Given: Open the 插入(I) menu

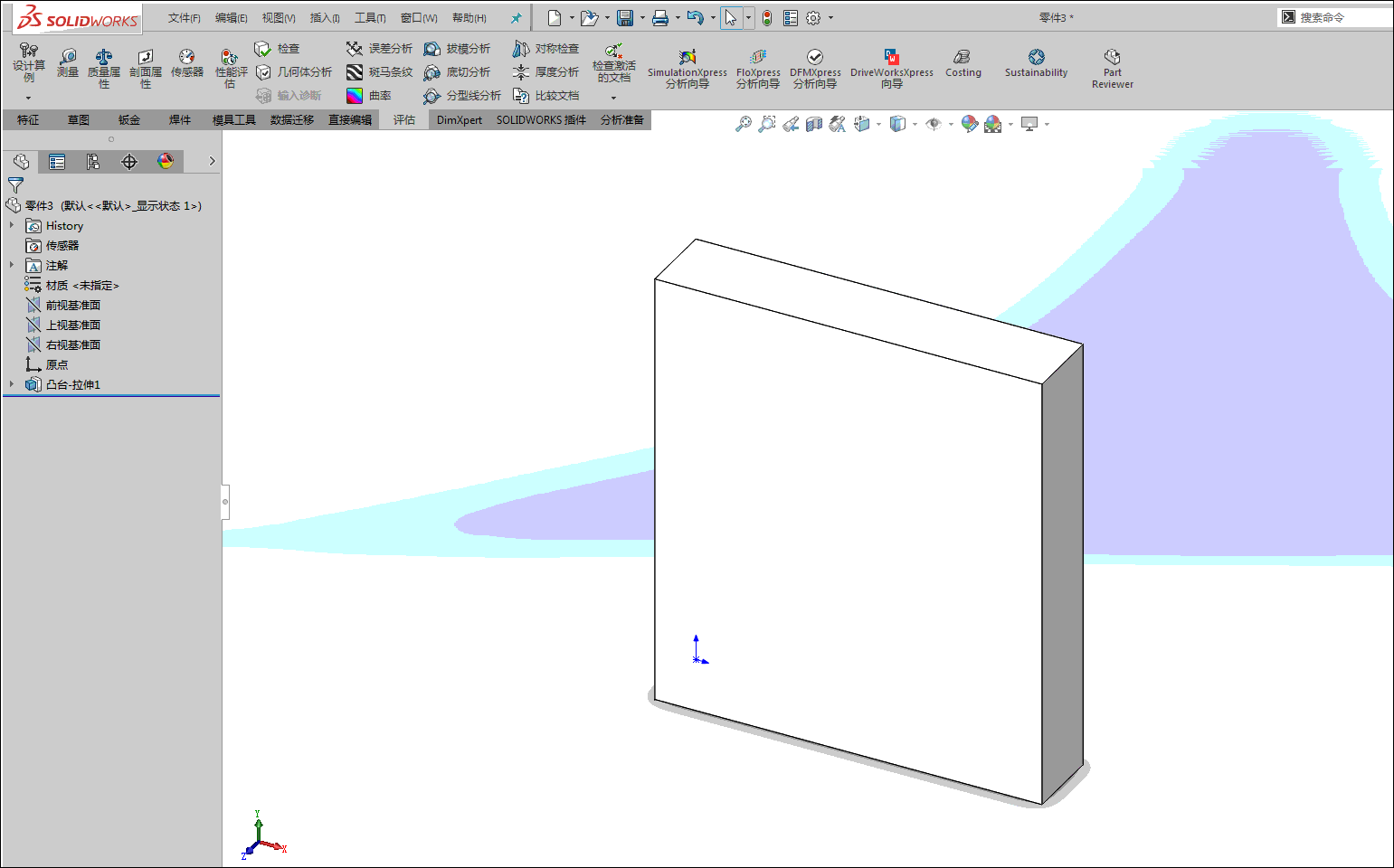Looking at the screenshot, I should click(325, 18).
